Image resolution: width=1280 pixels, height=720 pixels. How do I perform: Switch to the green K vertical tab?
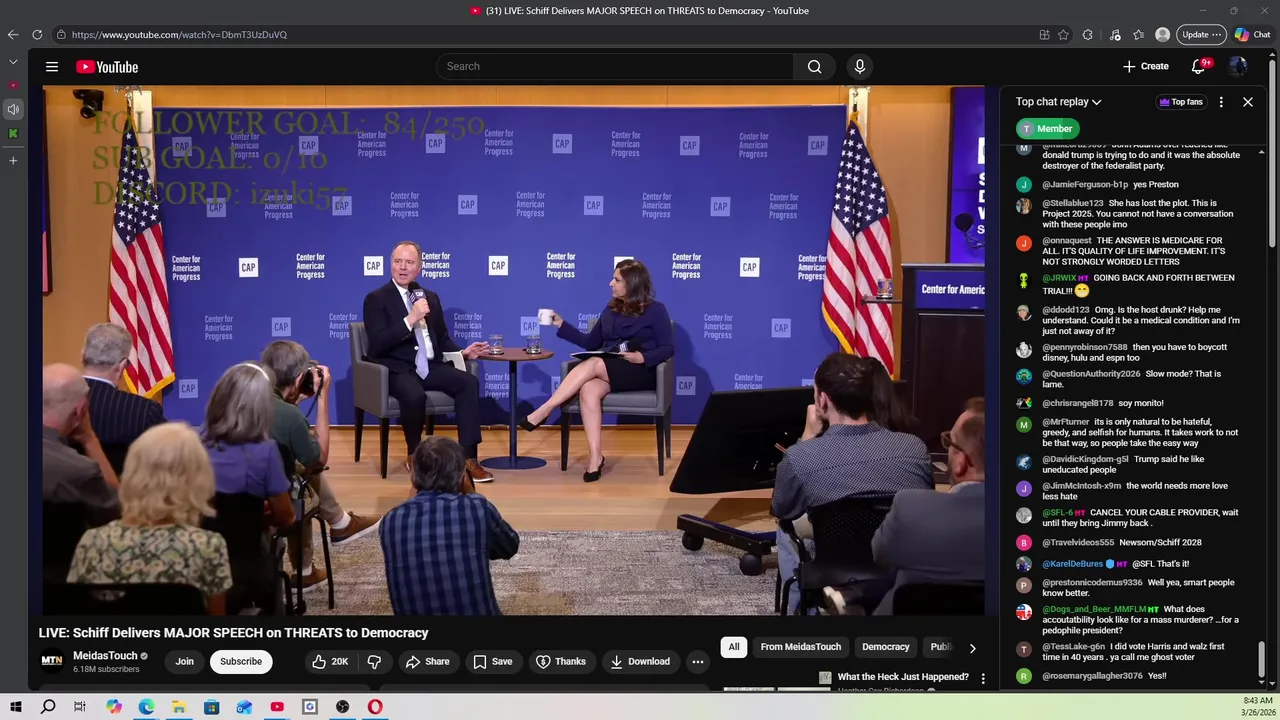[13, 133]
